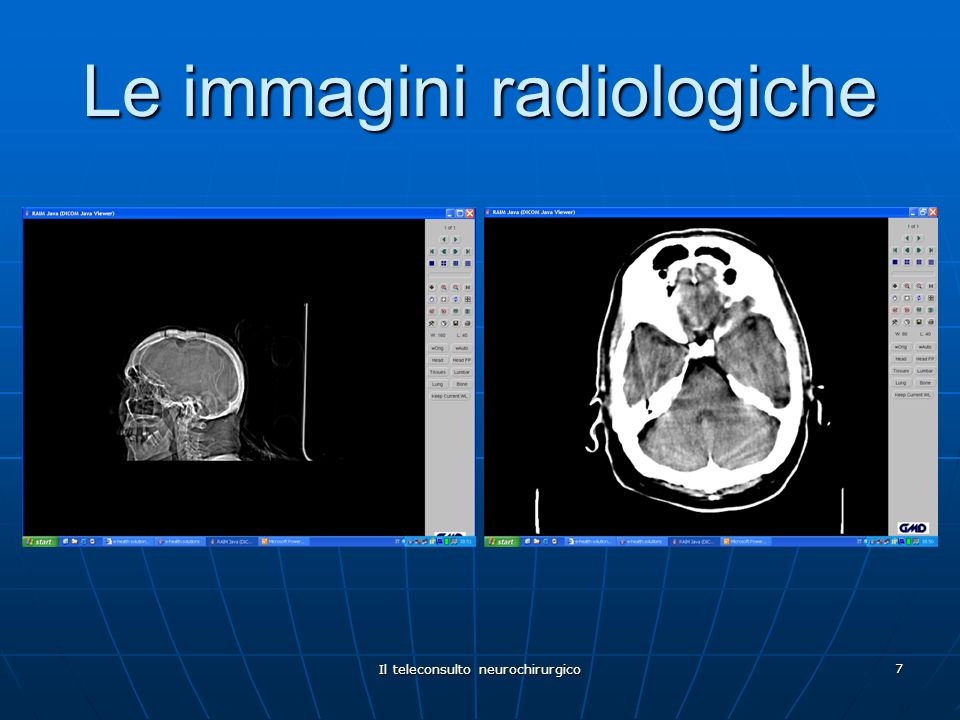Image resolution: width=960 pixels, height=720 pixels.
Task: Apply Lung preset in right viewer
Action: (x=901, y=383)
